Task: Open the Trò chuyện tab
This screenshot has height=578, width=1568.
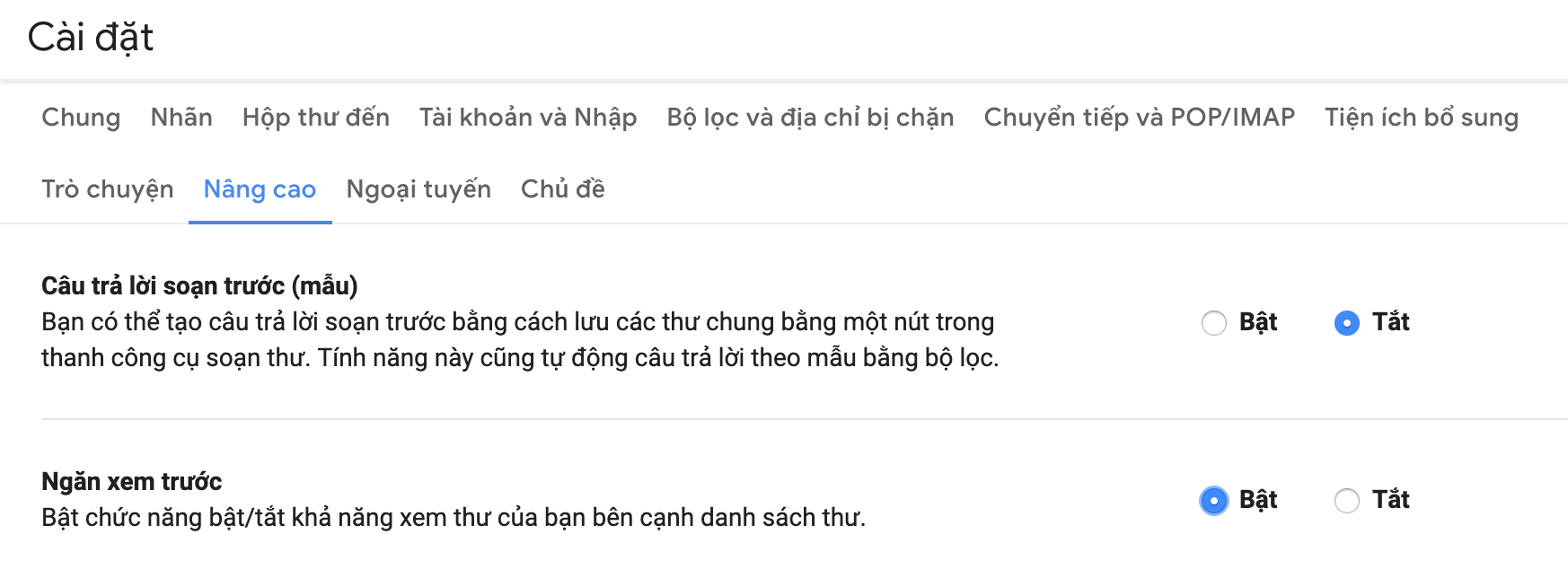Action: coord(107,189)
